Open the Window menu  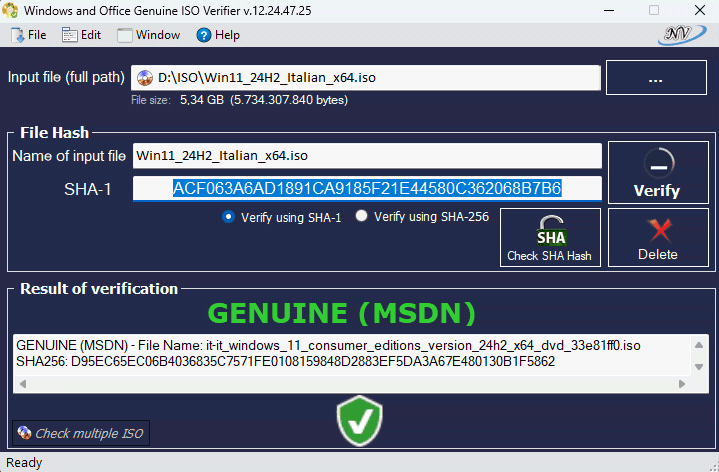(149, 35)
